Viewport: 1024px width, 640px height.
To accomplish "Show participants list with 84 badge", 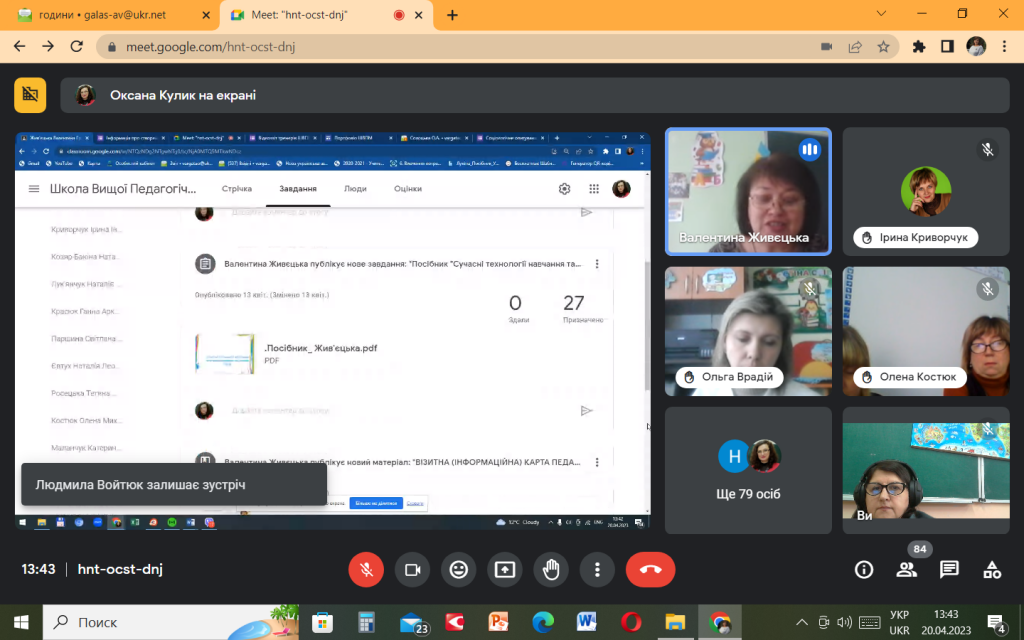I will pyautogui.click(x=906, y=569).
